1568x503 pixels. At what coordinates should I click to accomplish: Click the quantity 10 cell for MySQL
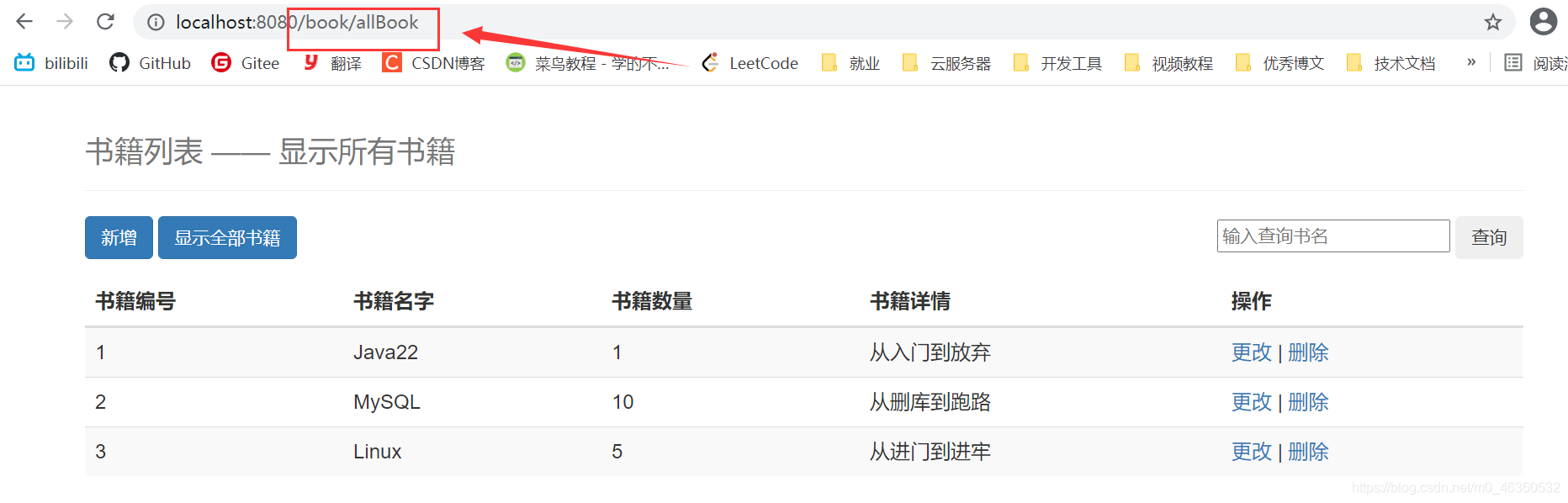[x=622, y=402]
